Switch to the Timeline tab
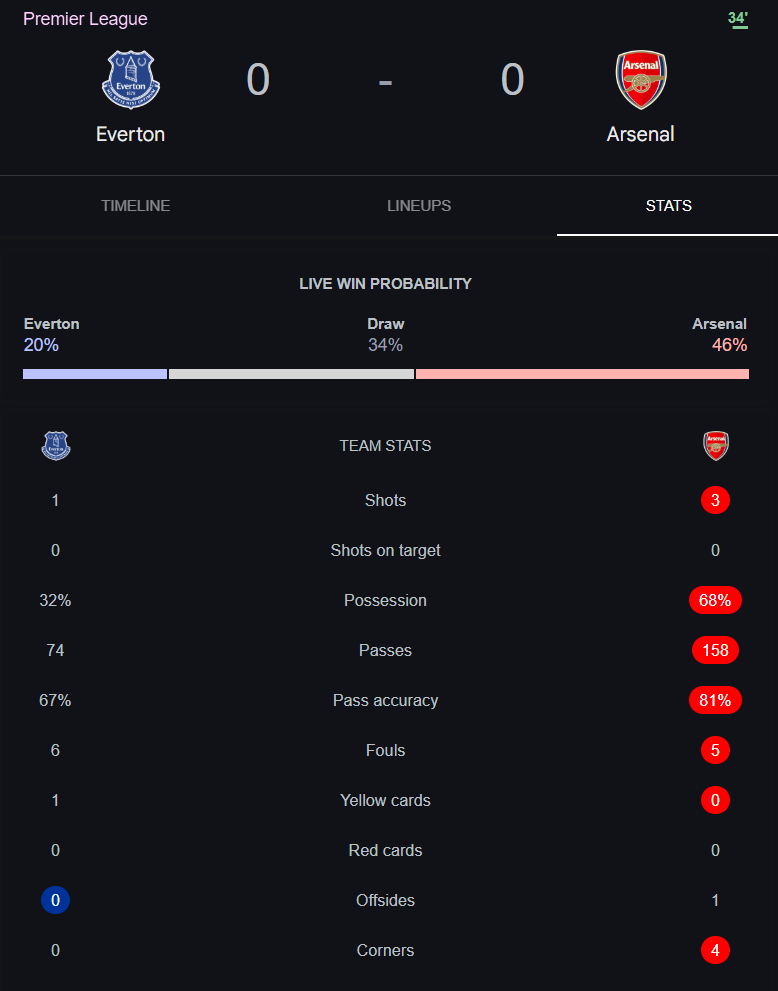This screenshot has height=991, width=778. point(135,205)
